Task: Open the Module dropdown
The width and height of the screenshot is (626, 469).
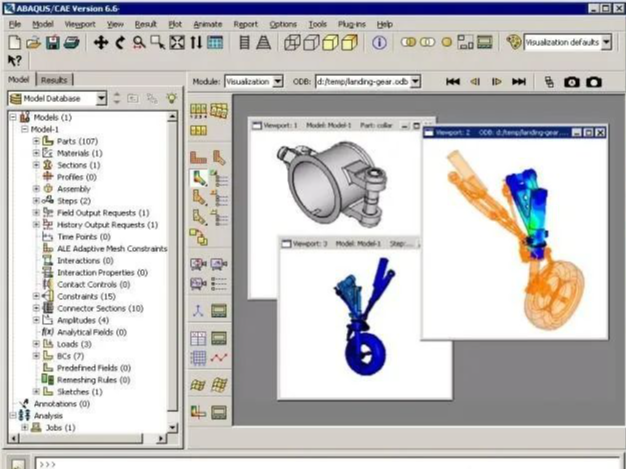Action: (277, 81)
